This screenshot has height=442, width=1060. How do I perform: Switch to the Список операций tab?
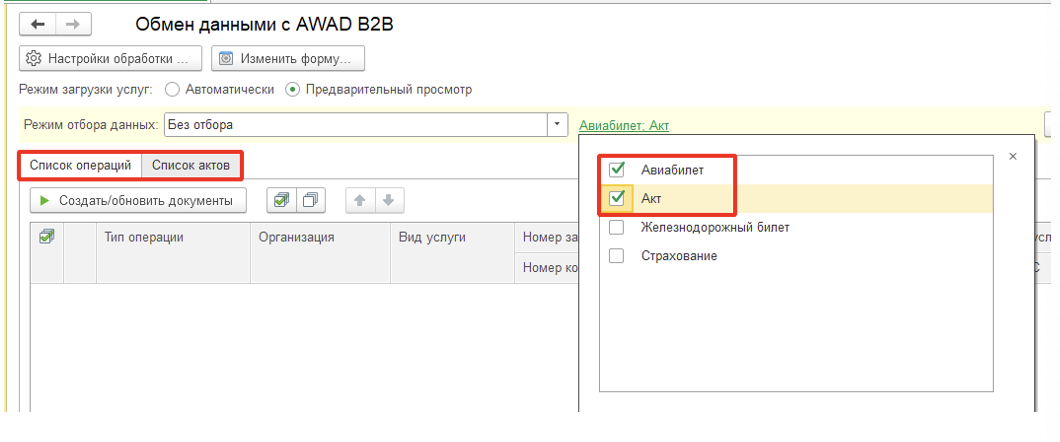tap(80, 166)
